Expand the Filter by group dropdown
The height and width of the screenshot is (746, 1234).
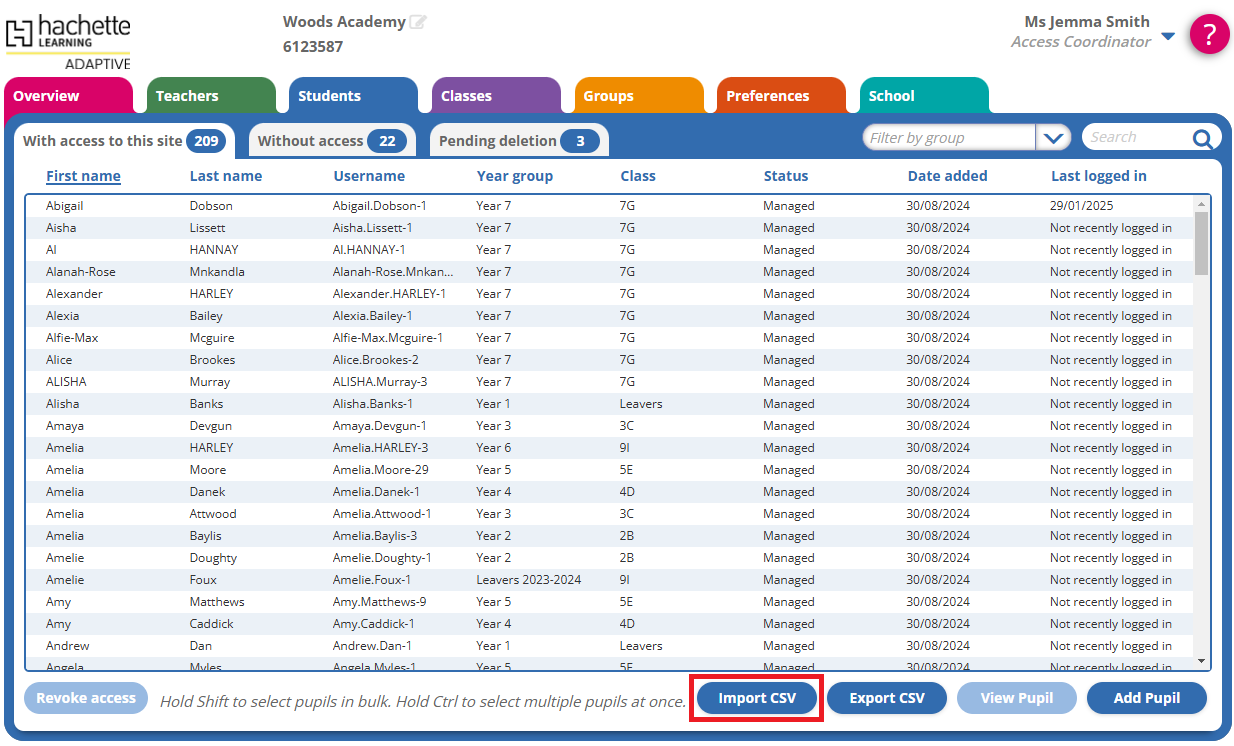tap(1053, 137)
